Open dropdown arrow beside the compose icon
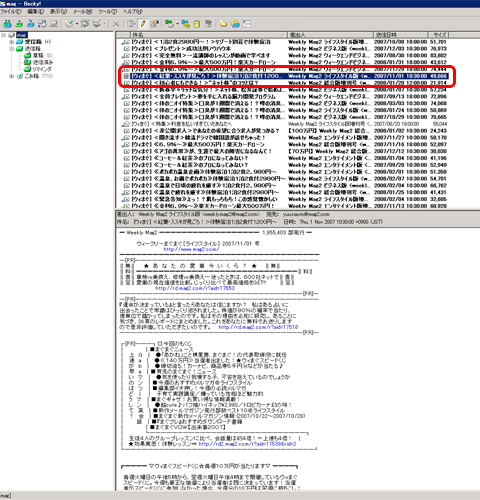This screenshot has height=500, width=480. tap(77, 24)
